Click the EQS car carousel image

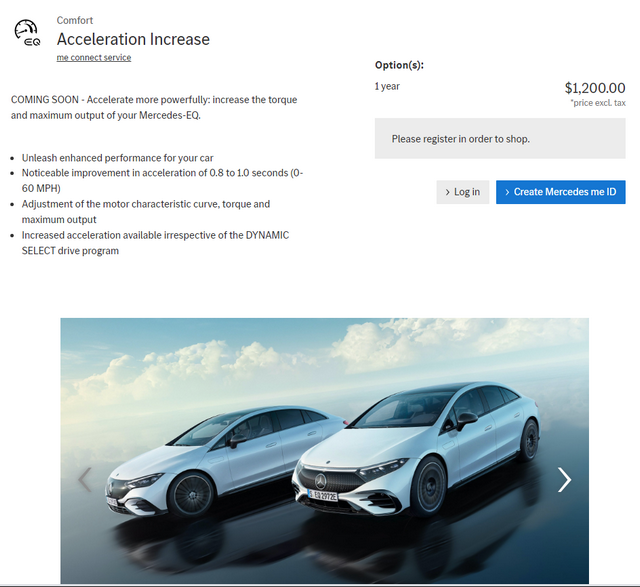[x=324, y=451]
